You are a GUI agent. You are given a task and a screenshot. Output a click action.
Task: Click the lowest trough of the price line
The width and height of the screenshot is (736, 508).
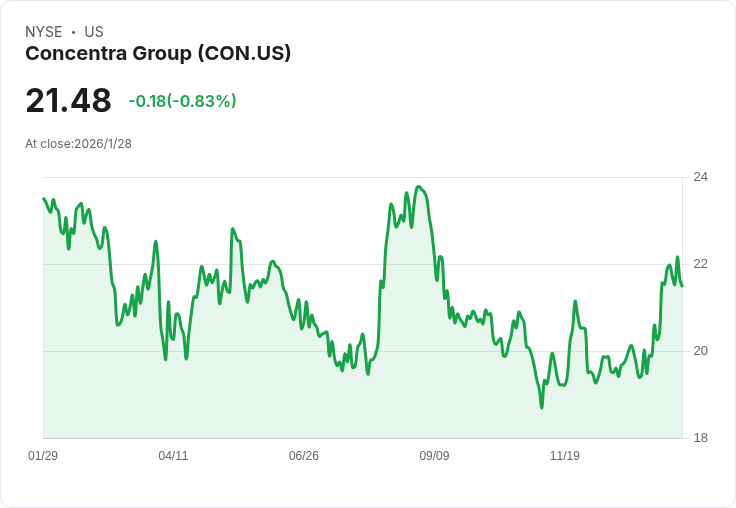pyautogui.click(x=542, y=407)
